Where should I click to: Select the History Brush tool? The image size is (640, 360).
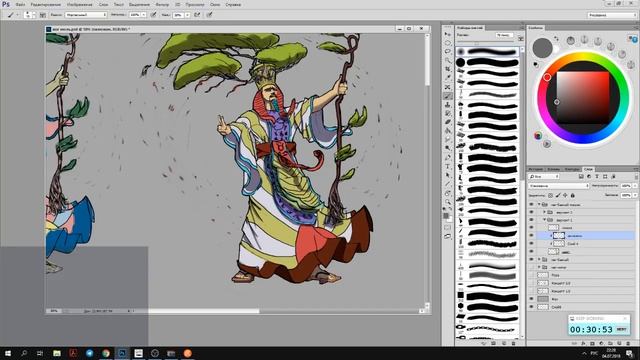pos(448,113)
